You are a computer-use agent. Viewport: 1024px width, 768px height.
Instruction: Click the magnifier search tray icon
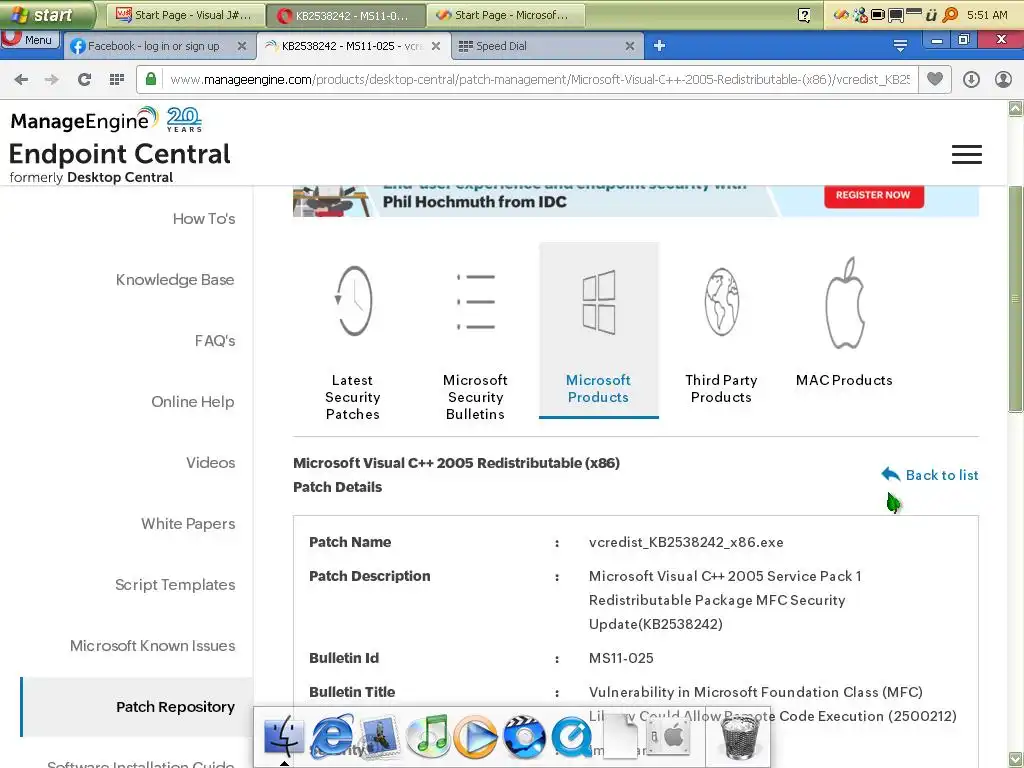(951, 14)
